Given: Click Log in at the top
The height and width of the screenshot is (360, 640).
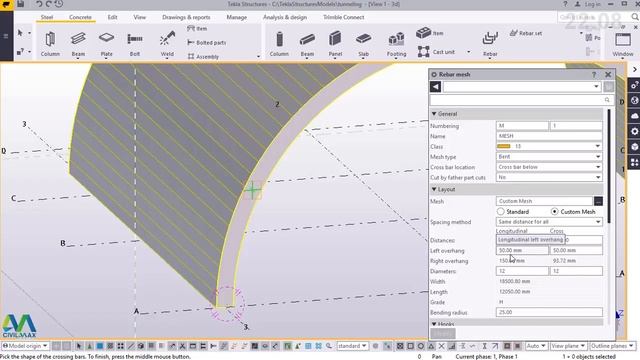Looking at the screenshot, I should (588, 4).
